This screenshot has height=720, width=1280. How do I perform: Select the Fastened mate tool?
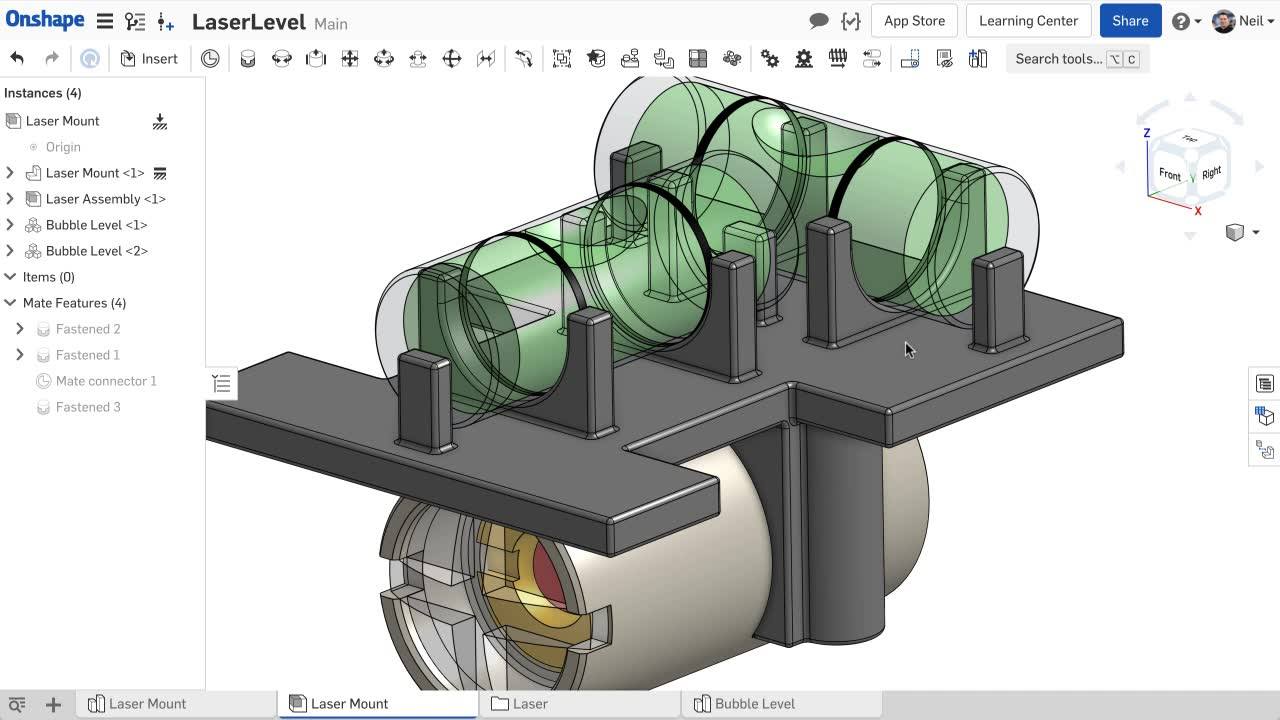[248, 59]
